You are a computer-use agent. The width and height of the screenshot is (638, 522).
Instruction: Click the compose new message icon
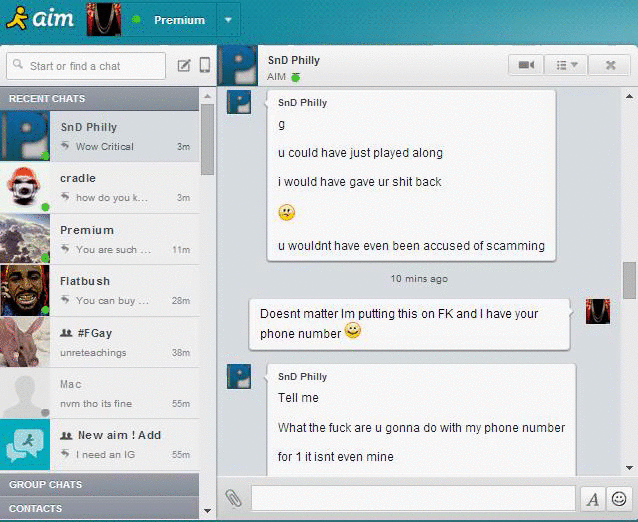[x=184, y=65]
